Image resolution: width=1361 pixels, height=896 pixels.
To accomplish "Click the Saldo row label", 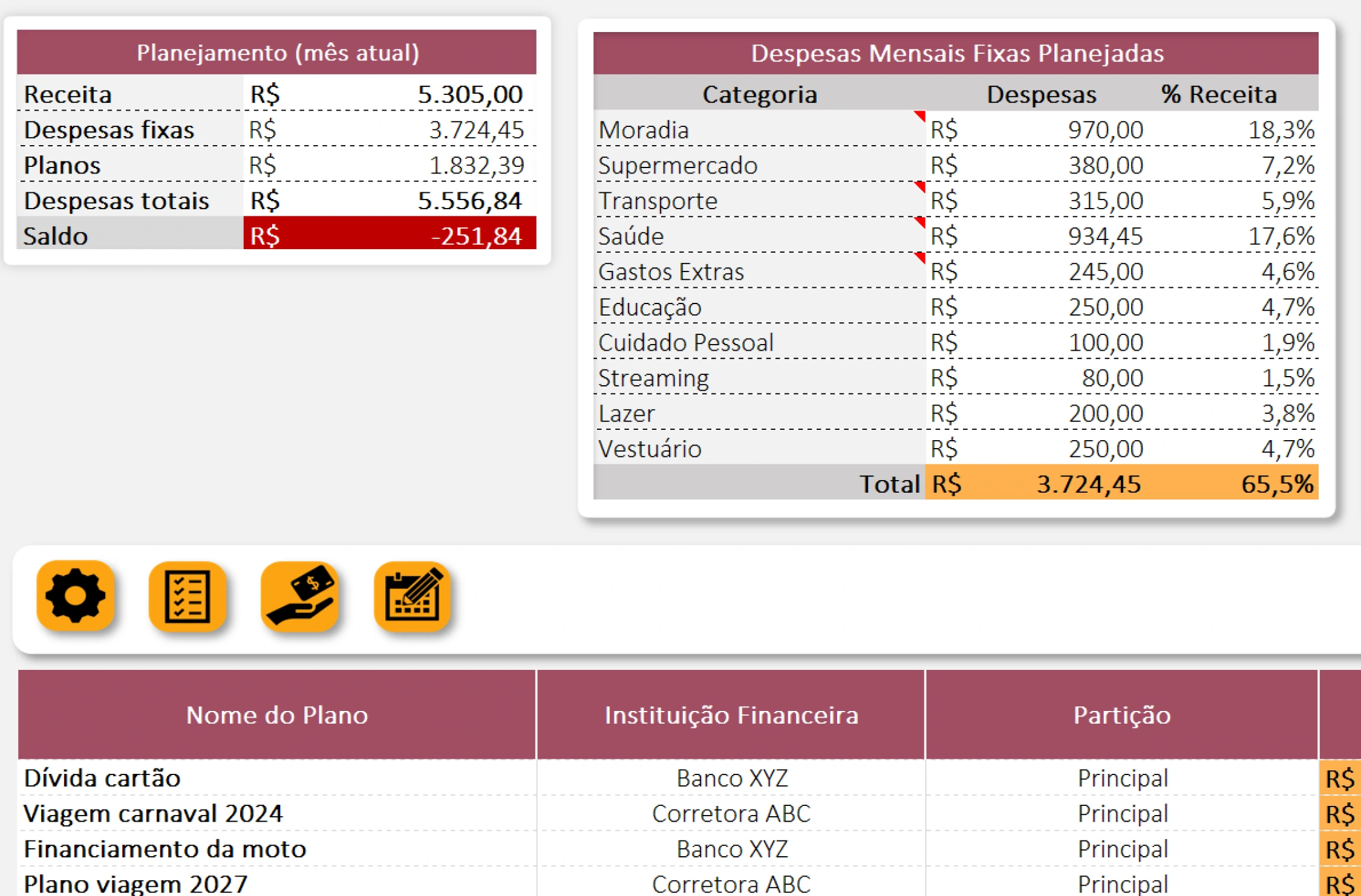I will tap(56, 235).
